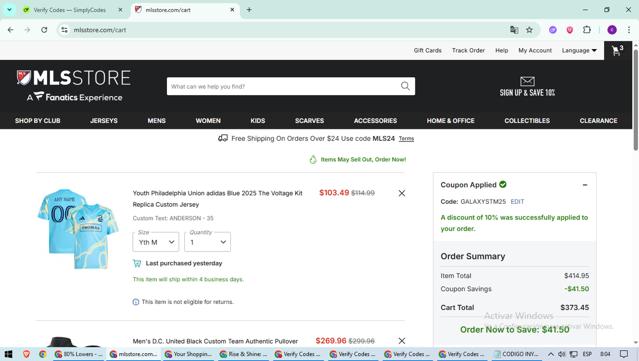Click the Brave shield icon in taskbar
Screen dimensions: 639x361
26,354
